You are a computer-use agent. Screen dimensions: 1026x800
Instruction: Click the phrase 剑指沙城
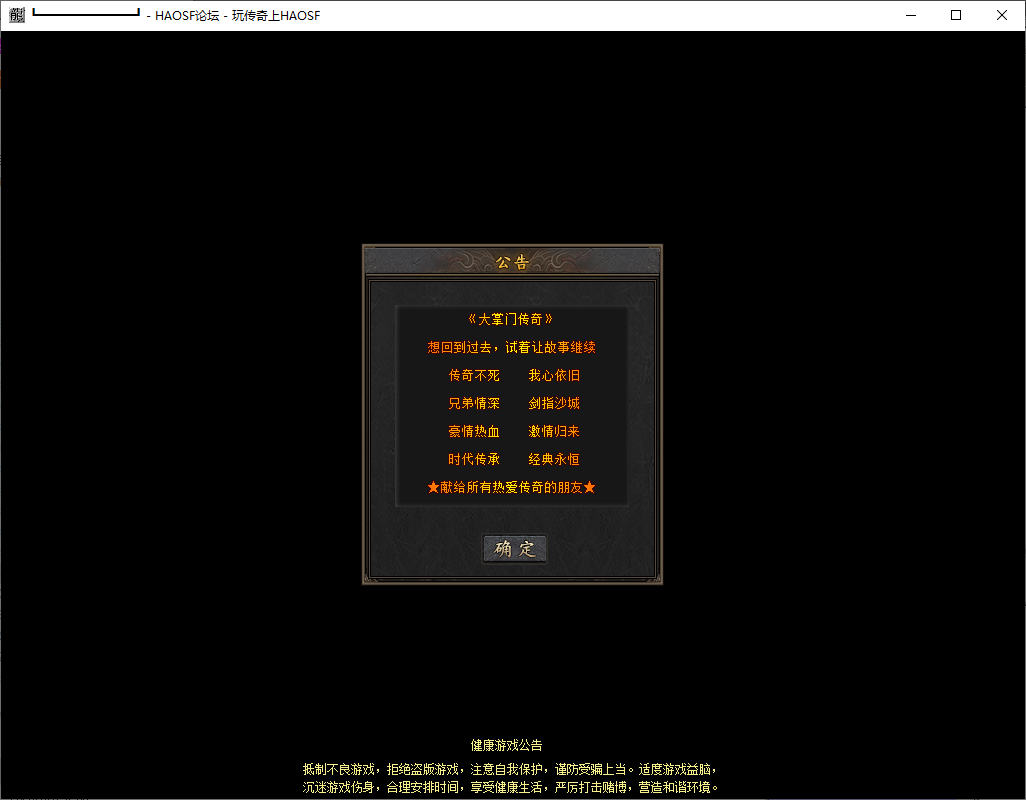[554, 404]
